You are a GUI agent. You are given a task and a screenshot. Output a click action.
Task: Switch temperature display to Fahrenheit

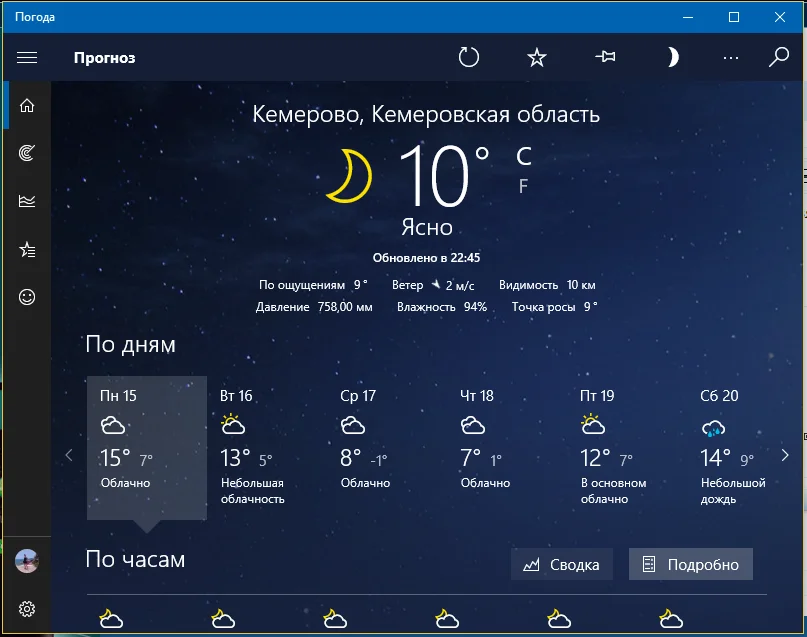[x=523, y=183]
